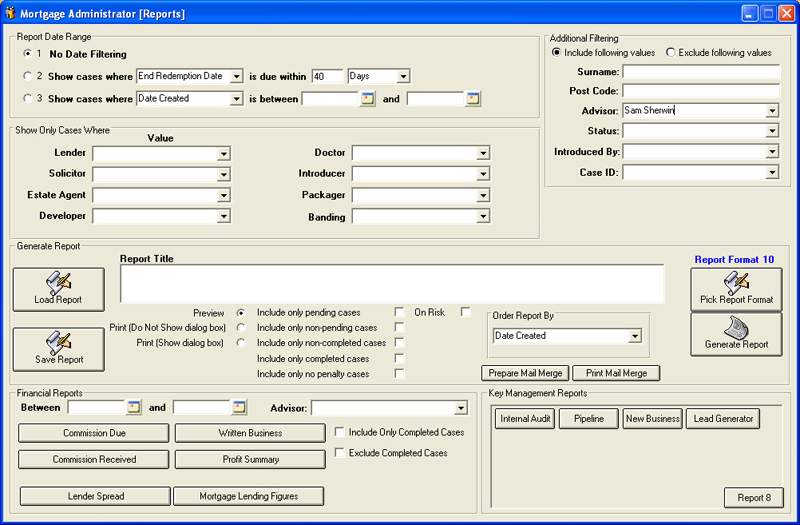Select 'Exclude following values' radio button
Image resolution: width=800 pixels, height=525 pixels.
pyautogui.click(x=671, y=53)
